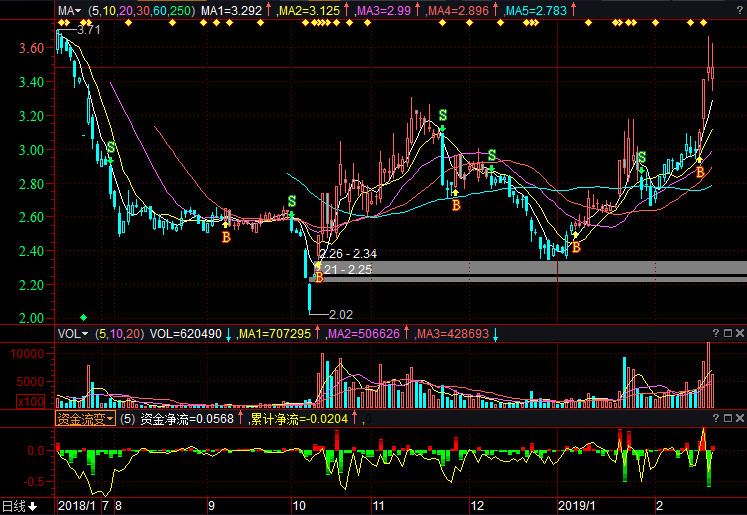Image resolution: width=747 pixels, height=515 pixels.
Task: Close the VOL sub-panel
Action: tap(739, 333)
